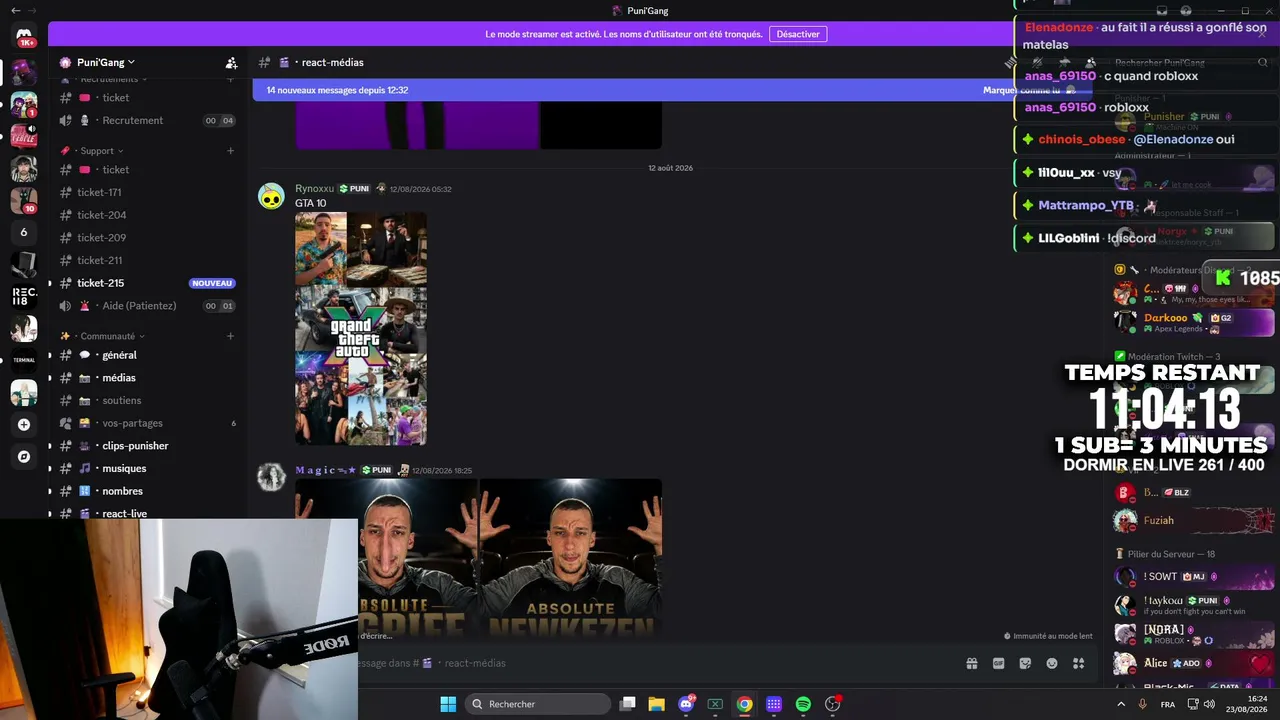1280x720 pixels.
Task: Open the soutiens channel
Action: pyautogui.click(x=148, y=400)
